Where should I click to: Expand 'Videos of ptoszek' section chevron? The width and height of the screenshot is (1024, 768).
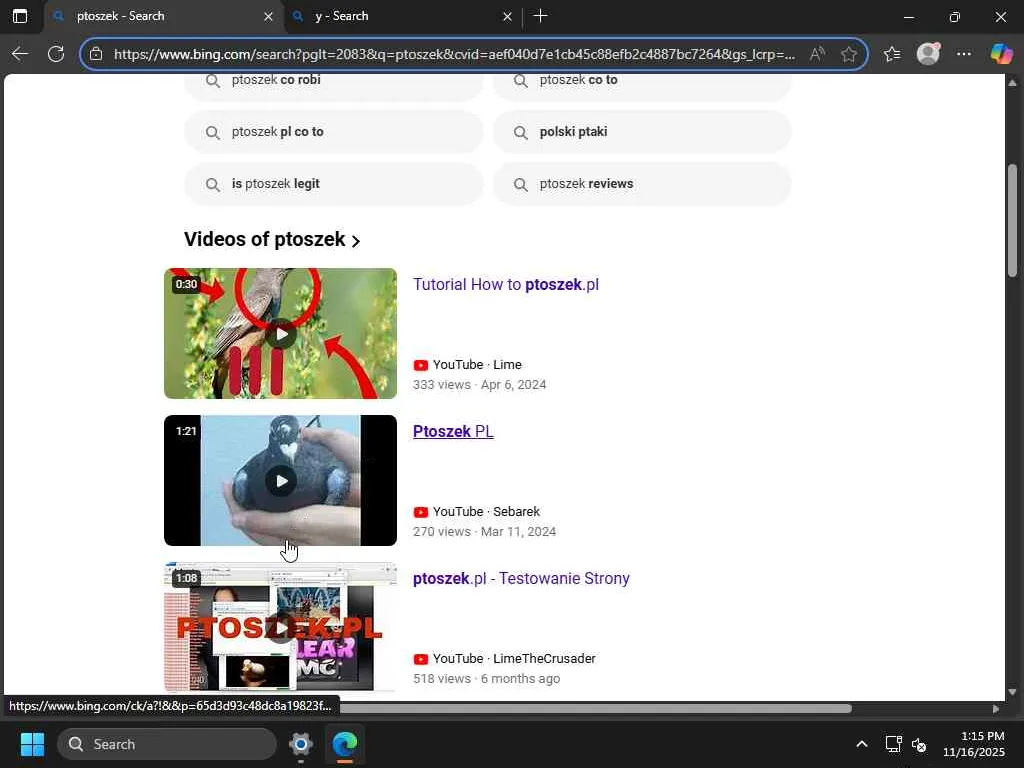click(356, 241)
